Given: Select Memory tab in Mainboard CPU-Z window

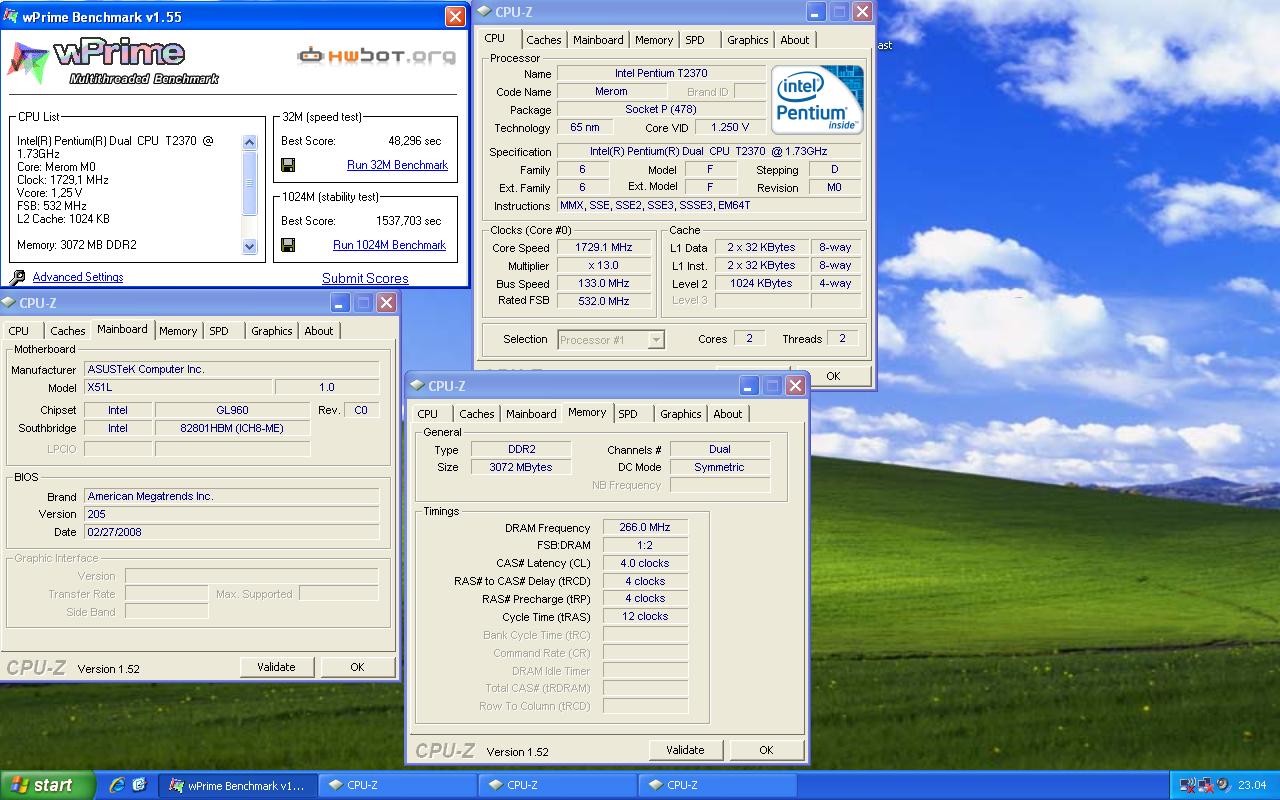Looking at the screenshot, I should (x=178, y=331).
